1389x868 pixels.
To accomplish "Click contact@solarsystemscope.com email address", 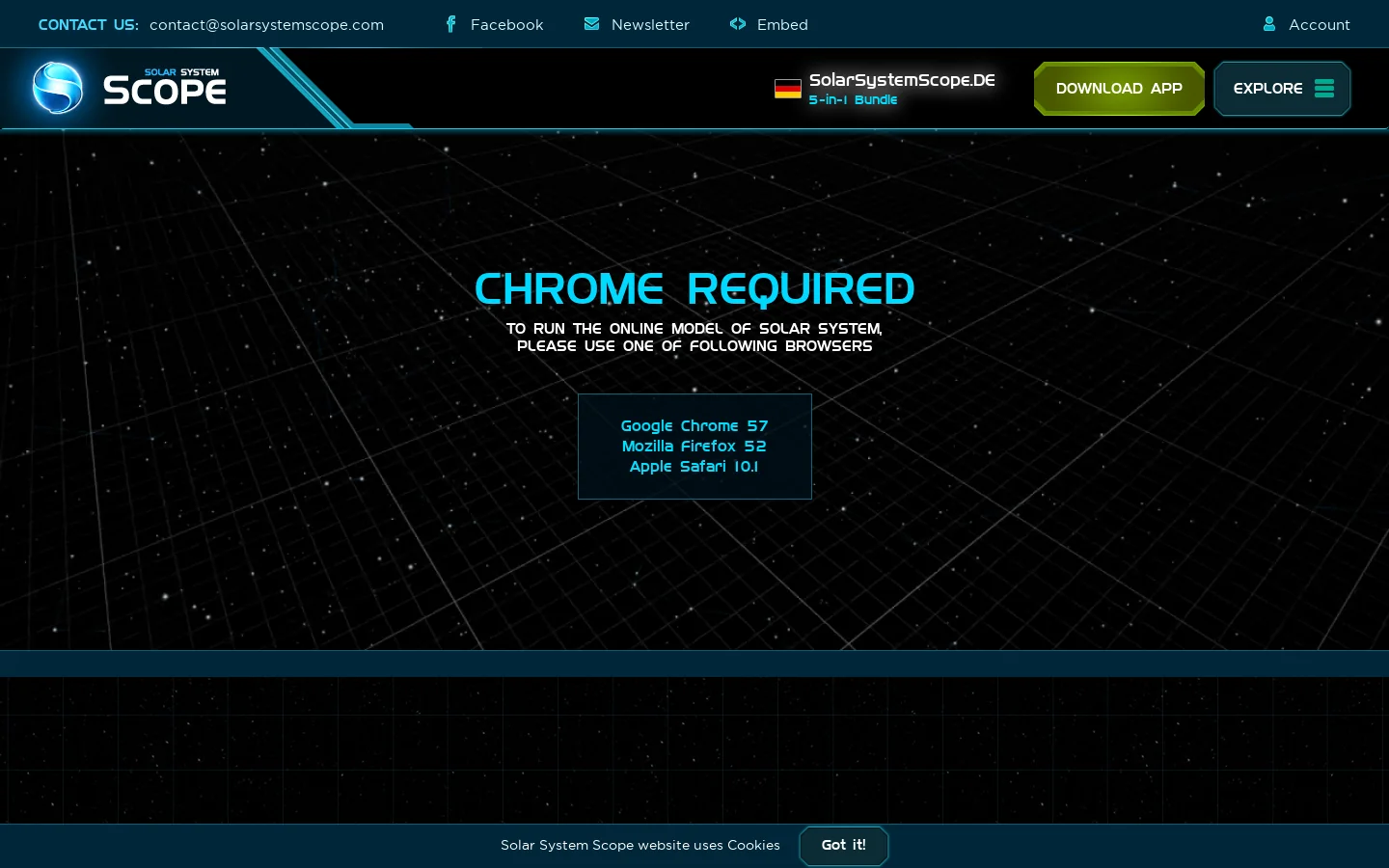I will 267,24.
